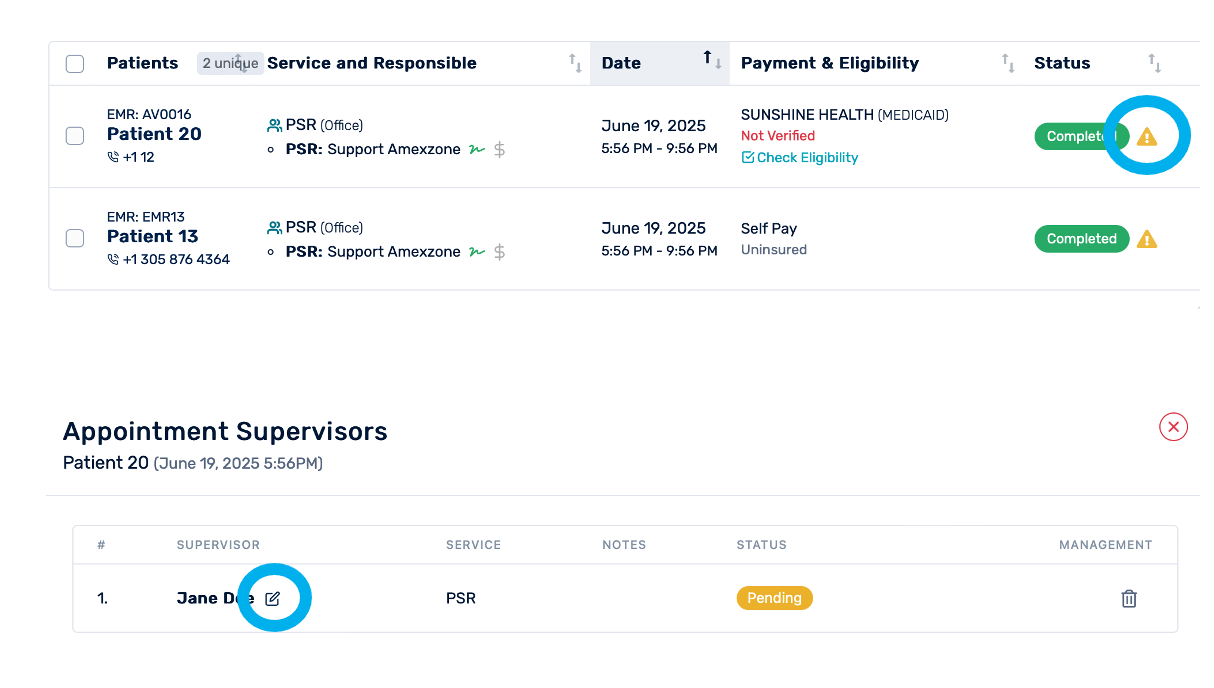Viewport: 1214px width, 688px height.
Task: Edit supervisor Jane Doe pencil icon
Action: tap(273, 599)
